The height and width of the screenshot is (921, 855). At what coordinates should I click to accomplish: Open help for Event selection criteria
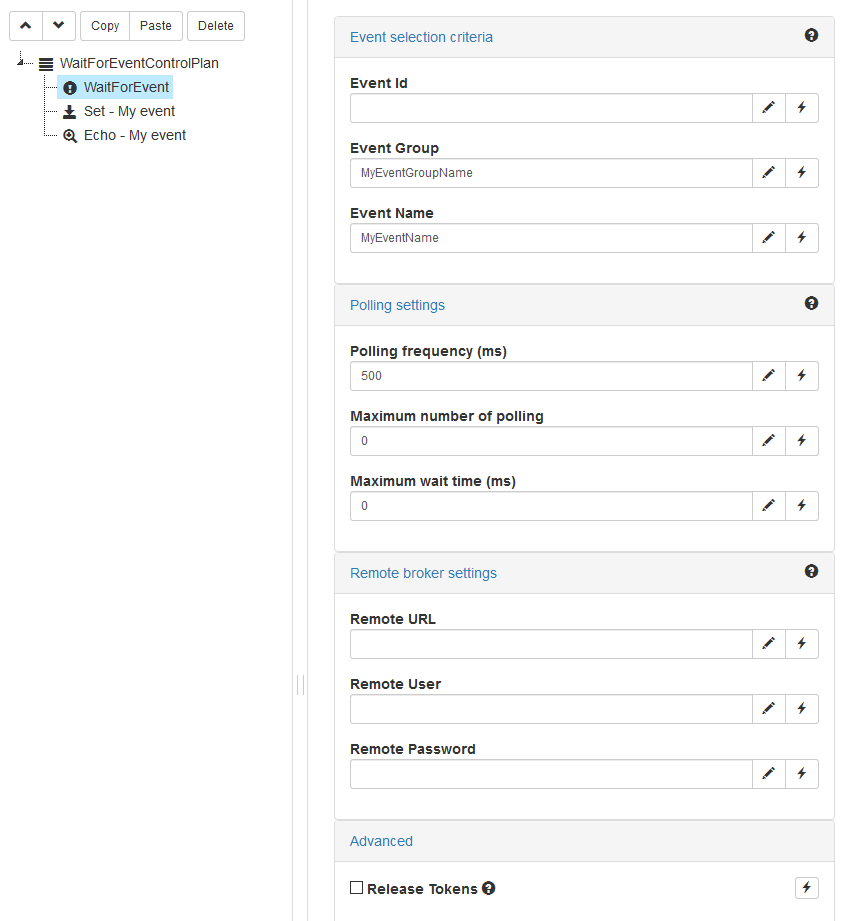[812, 35]
